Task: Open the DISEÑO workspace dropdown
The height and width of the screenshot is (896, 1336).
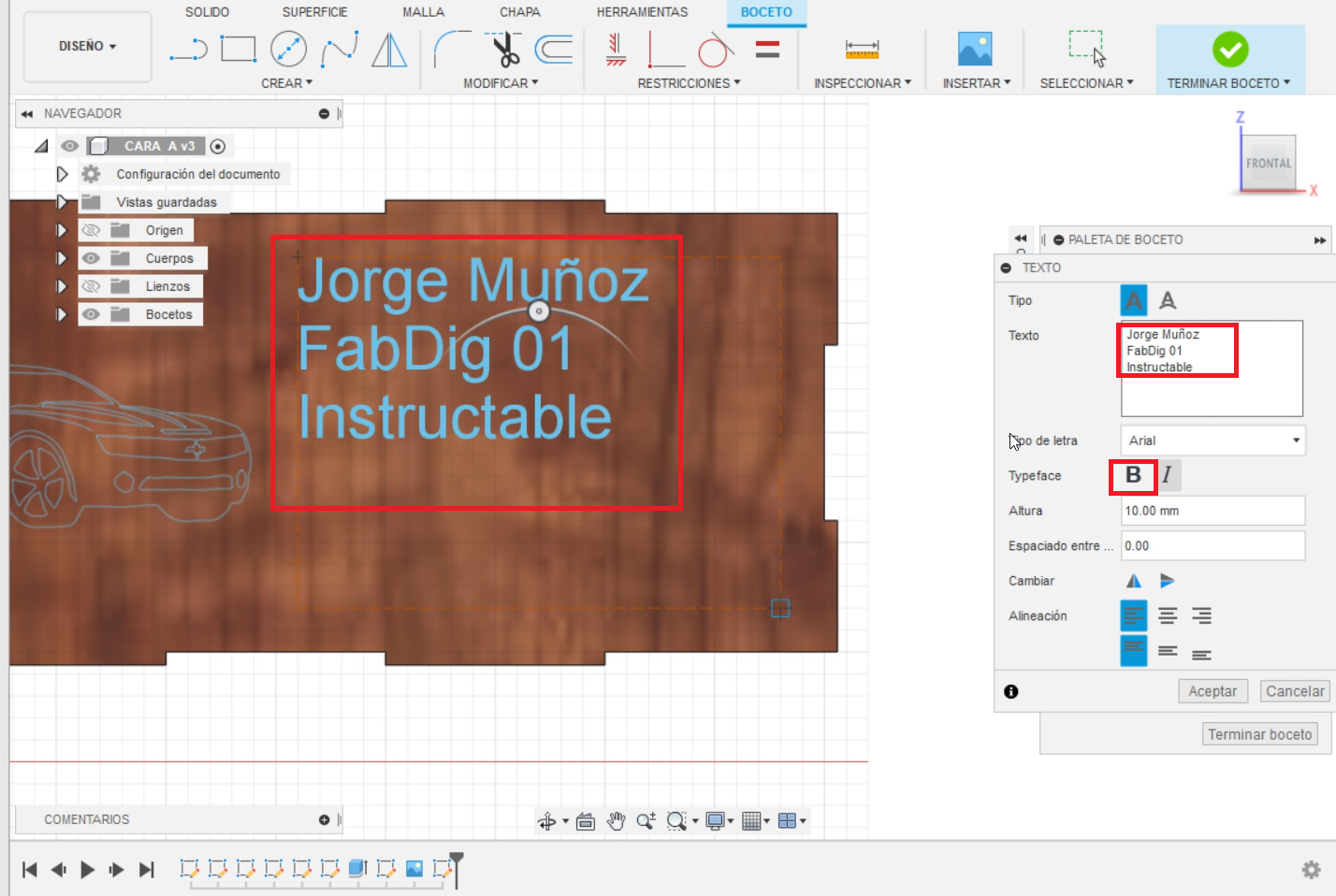Action: [x=87, y=46]
